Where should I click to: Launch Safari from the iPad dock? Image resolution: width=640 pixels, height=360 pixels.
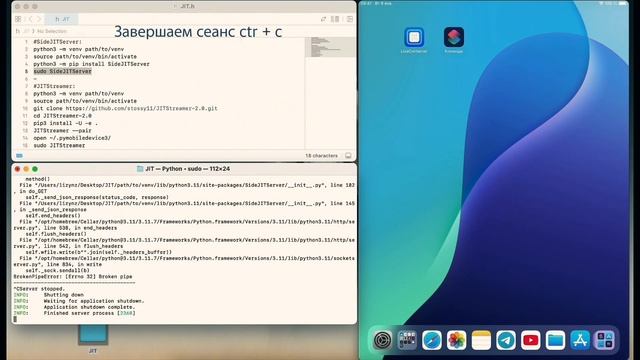coord(432,340)
